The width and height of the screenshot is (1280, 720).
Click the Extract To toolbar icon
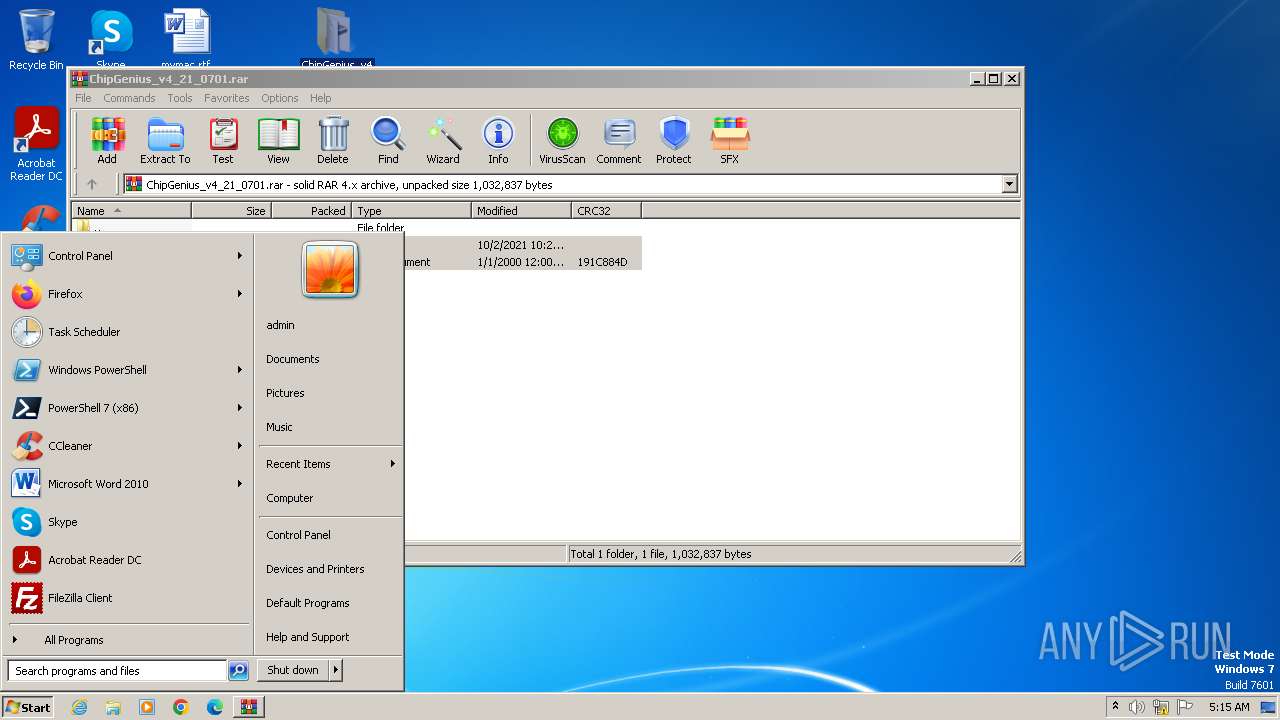point(165,141)
